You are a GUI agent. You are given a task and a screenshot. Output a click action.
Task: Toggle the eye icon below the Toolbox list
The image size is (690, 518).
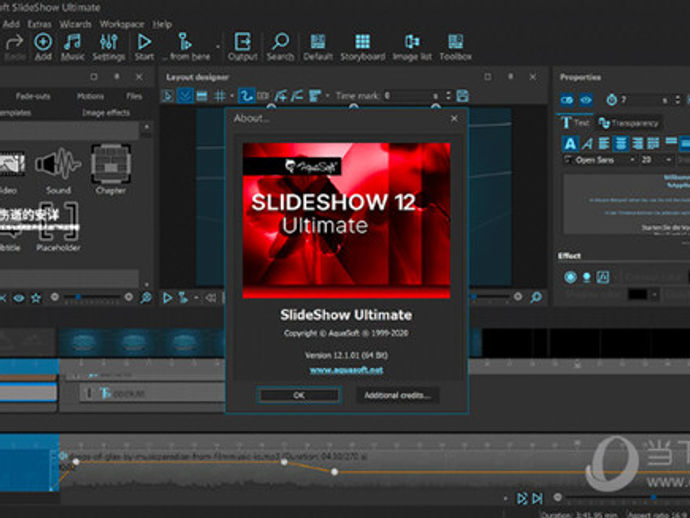[x=18, y=298]
